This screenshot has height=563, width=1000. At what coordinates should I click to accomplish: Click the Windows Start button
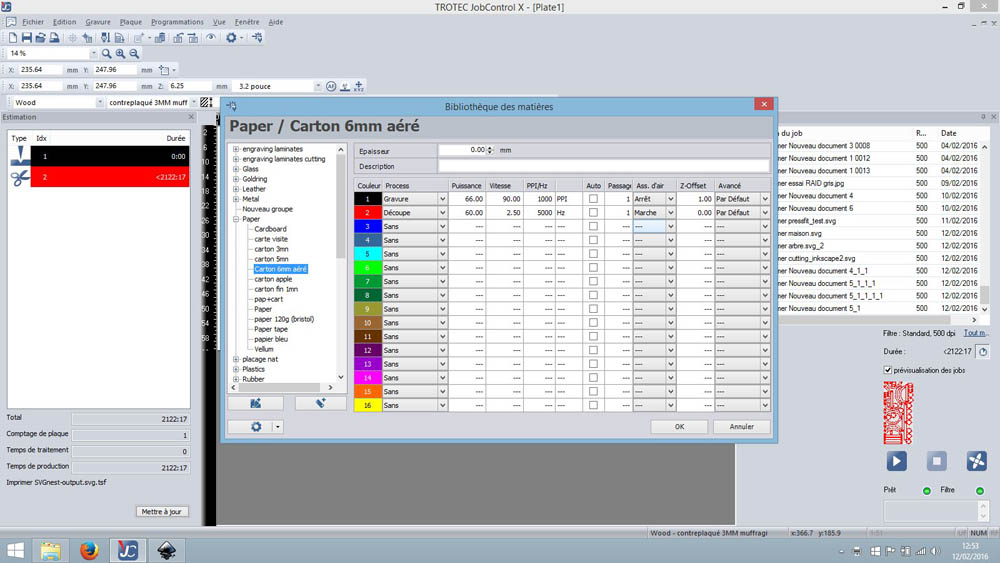[15, 550]
